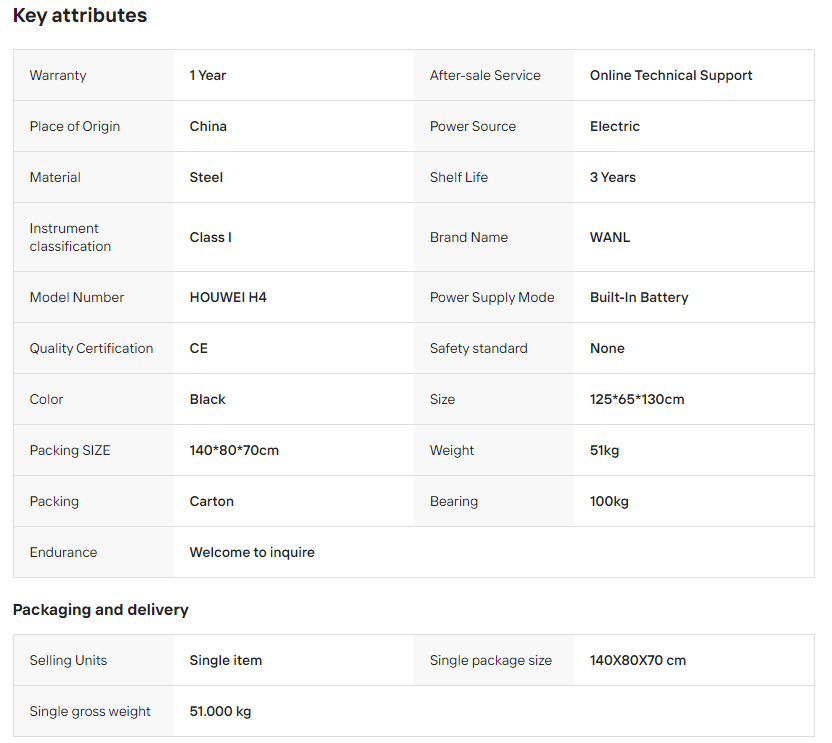The width and height of the screenshot is (832, 743).
Task: Click the Model Number value HOUWEI H4
Action: 228,297
